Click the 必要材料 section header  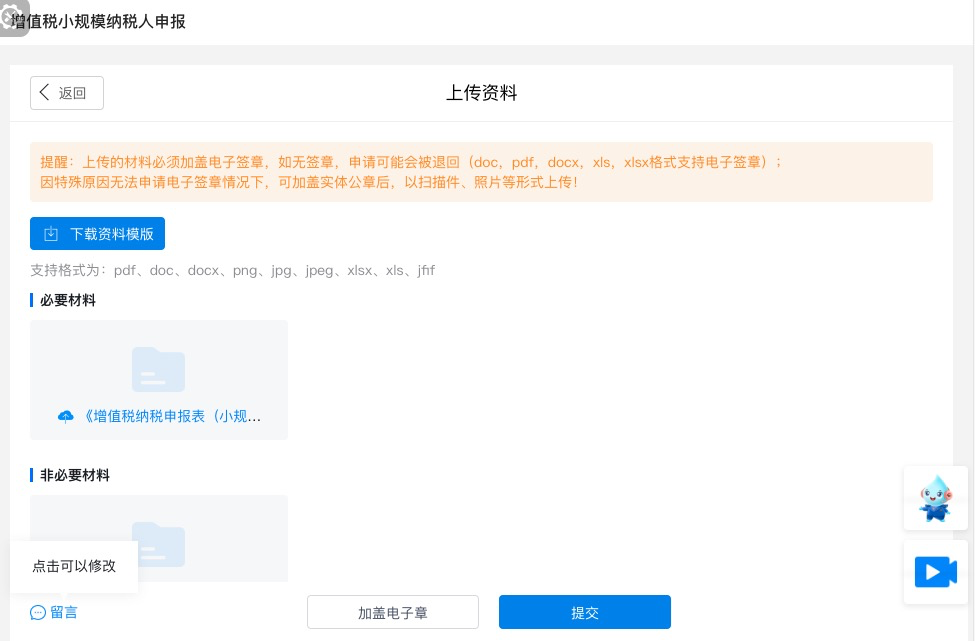coord(68,300)
